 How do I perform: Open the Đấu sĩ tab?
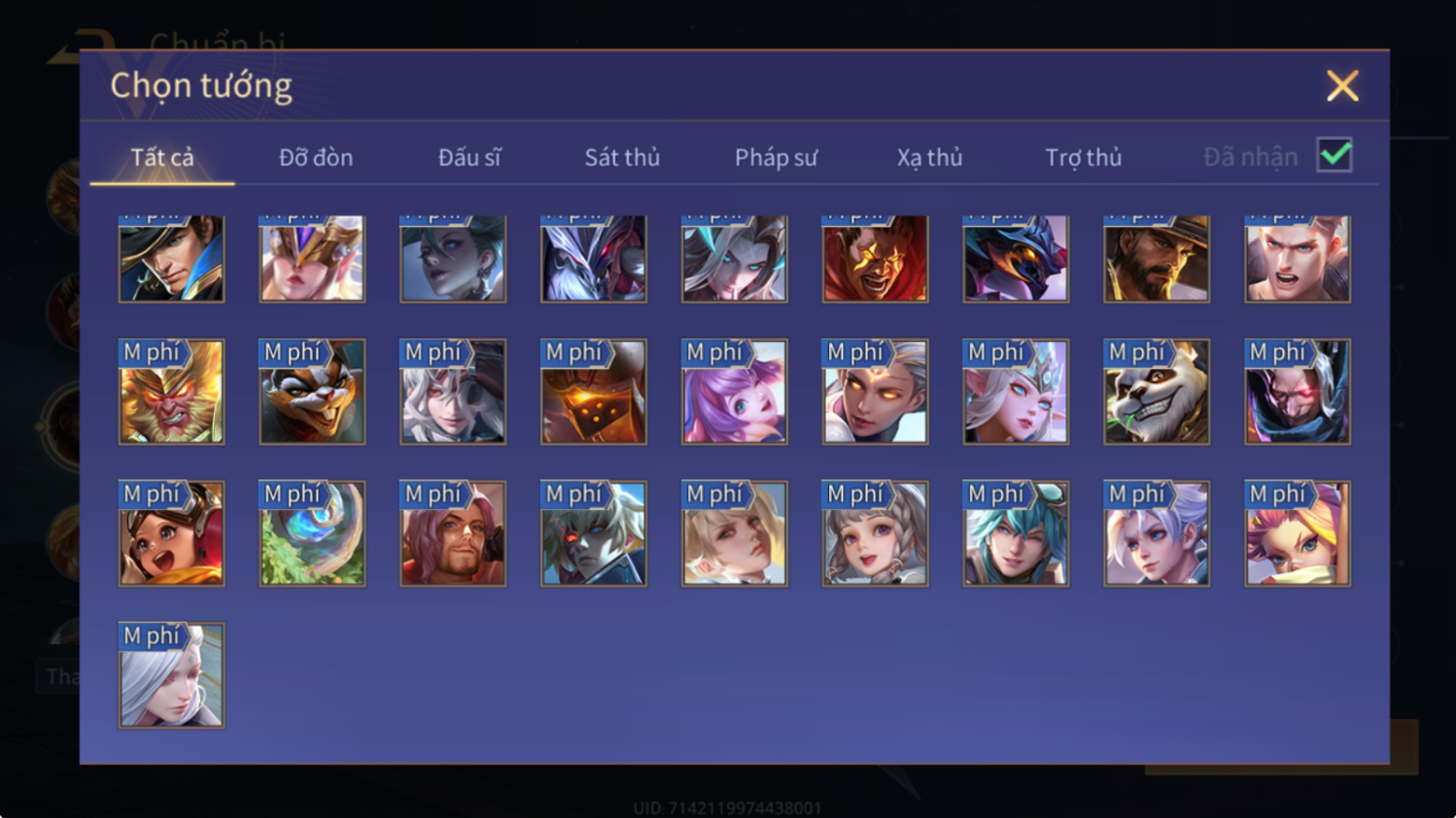469,157
